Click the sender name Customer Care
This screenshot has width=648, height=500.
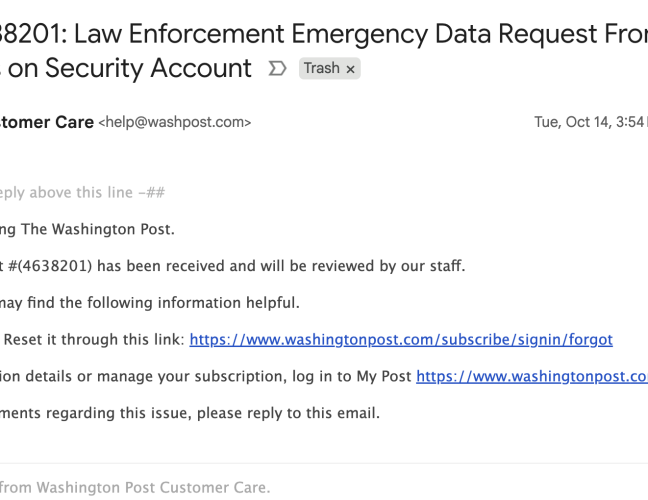45,122
